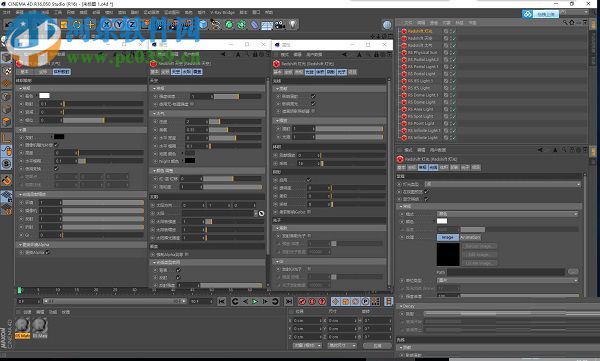Screen dimensions: 600x361
Task: Toggle the X axis lock icon
Action: coord(106,25)
